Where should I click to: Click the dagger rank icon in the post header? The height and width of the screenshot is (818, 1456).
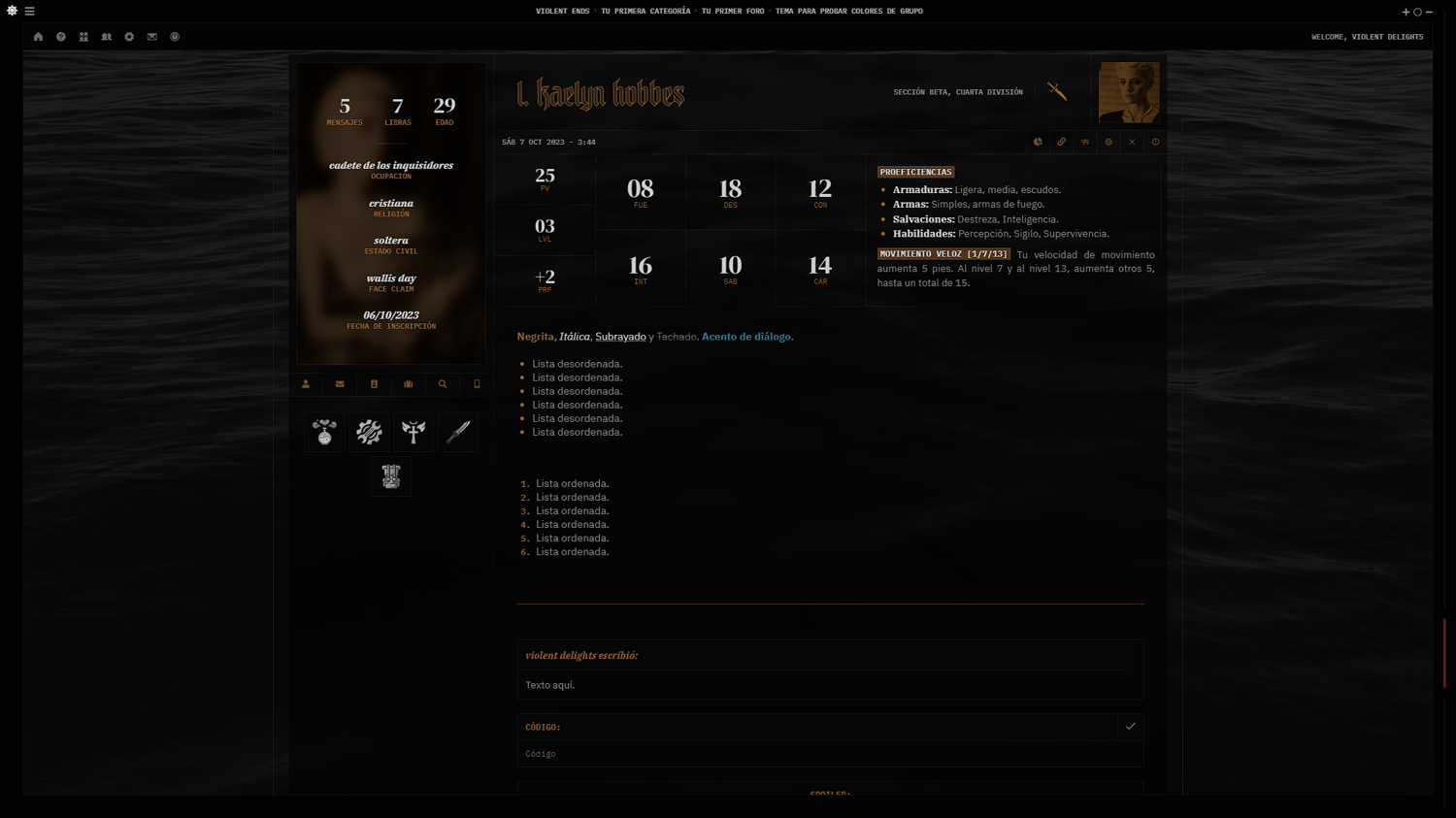click(x=1057, y=91)
